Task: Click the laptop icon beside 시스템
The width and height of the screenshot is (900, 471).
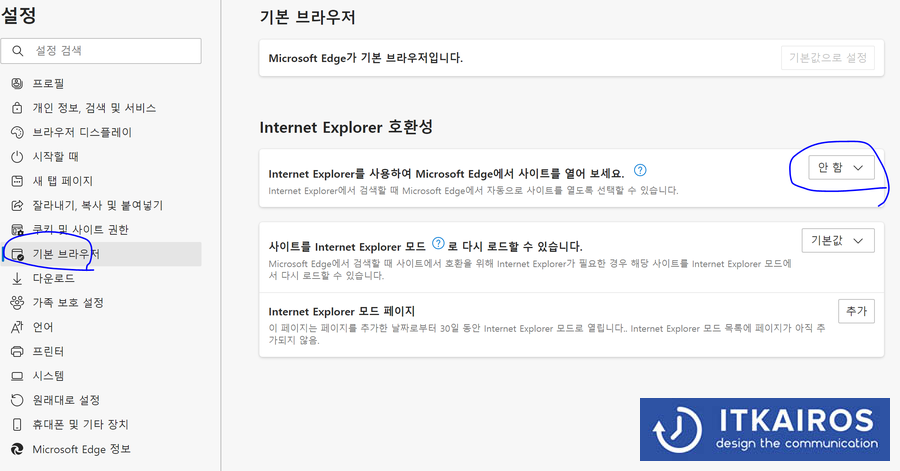Action: 17,376
